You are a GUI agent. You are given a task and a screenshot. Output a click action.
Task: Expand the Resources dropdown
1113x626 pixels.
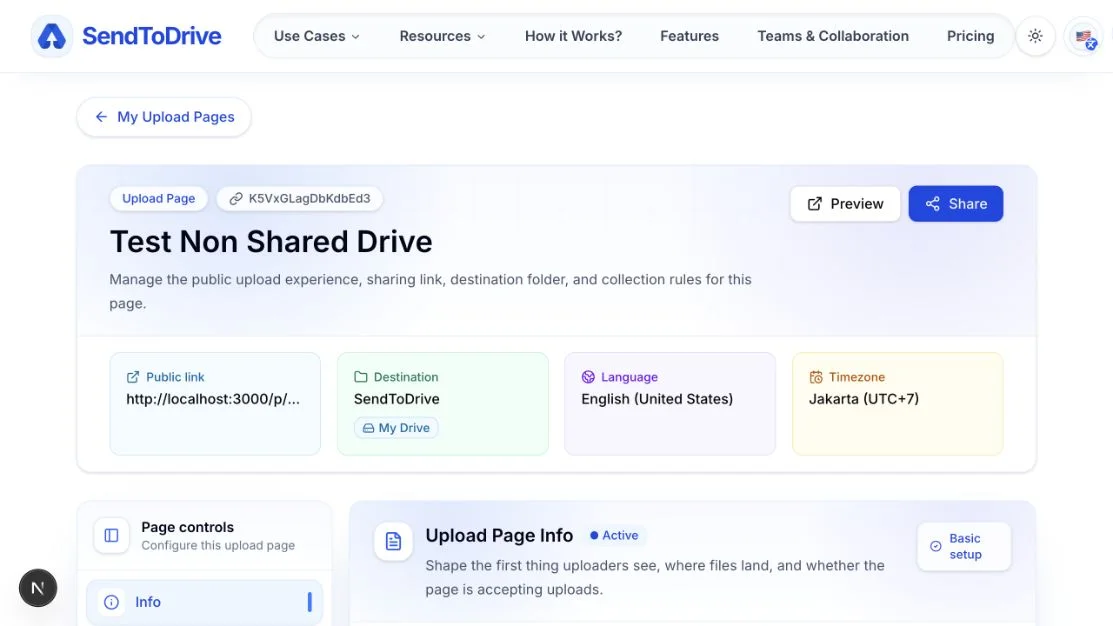pos(442,36)
